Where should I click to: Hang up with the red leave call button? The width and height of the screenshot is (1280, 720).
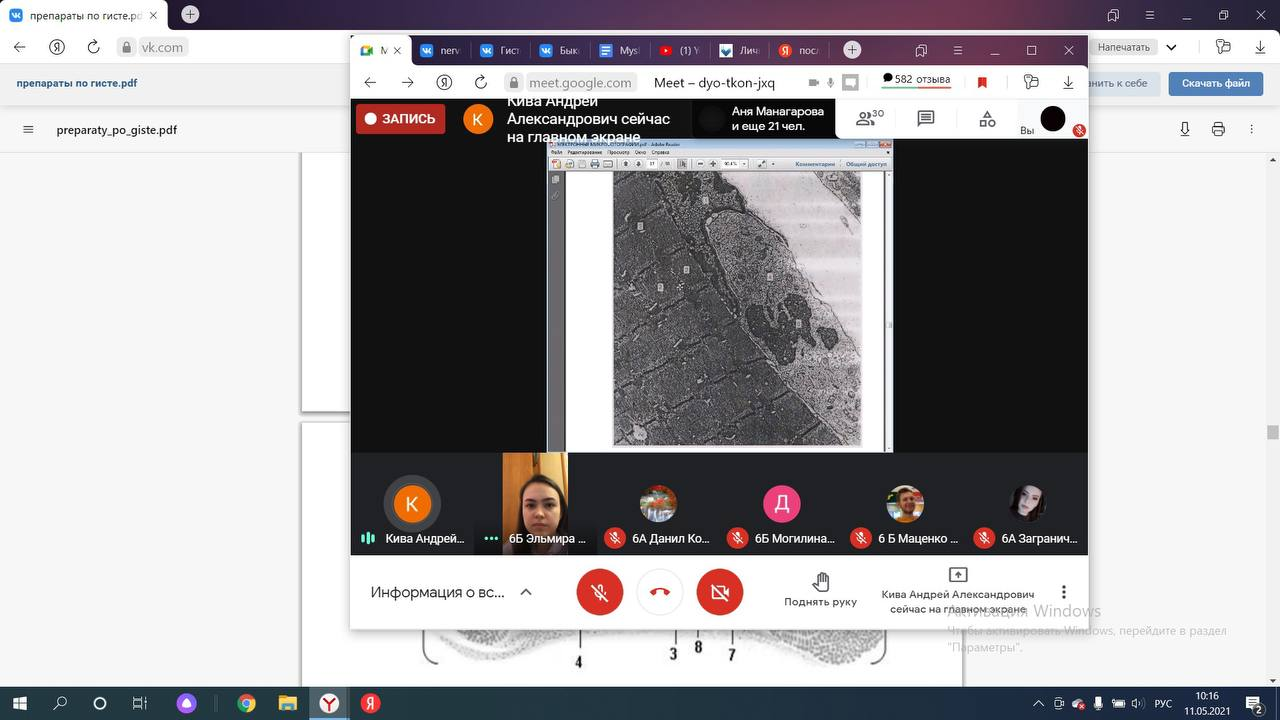[660, 592]
